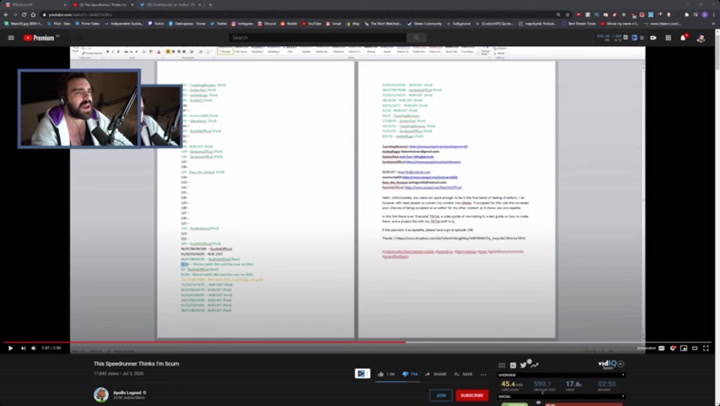Seek on the red video progress bar
This screenshot has width=720, height=406.
pyautogui.click(x=357, y=342)
